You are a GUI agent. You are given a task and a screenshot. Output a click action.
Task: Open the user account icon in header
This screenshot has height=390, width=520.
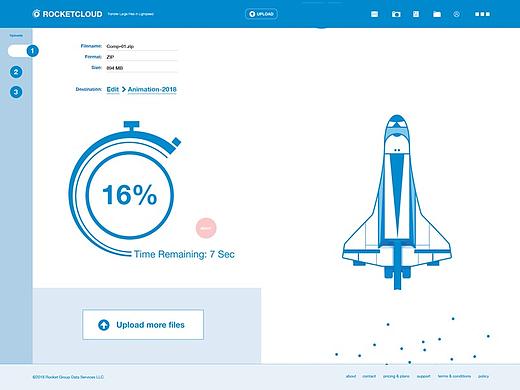pyautogui.click(x=457, y=14)
